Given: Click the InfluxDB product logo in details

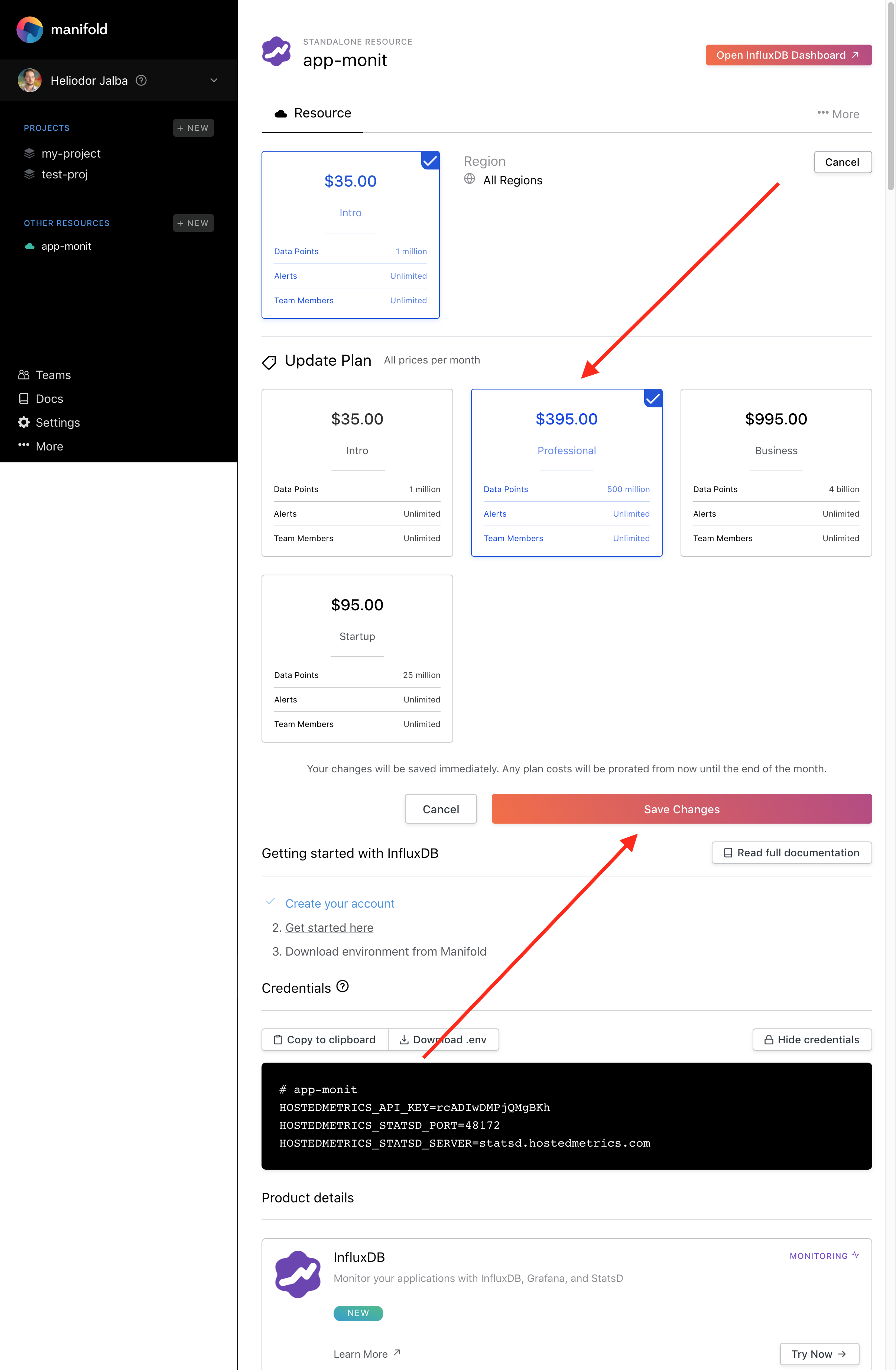Looking at the screenshot, I should pos(298,1274).
